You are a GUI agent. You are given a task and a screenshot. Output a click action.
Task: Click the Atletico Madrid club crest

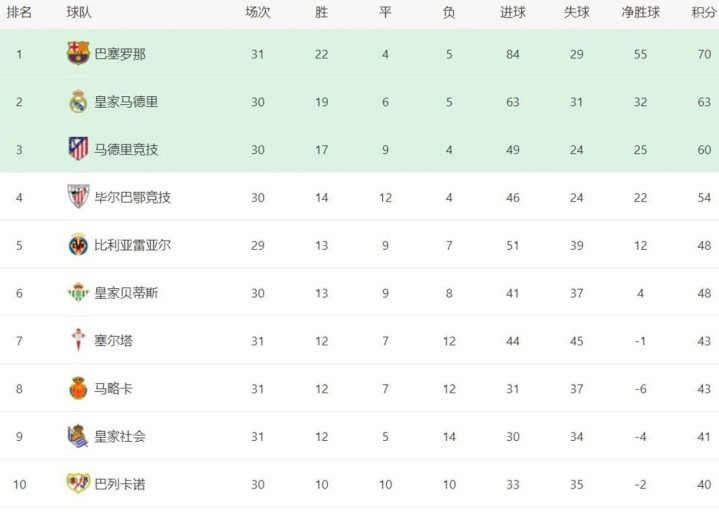78,149
